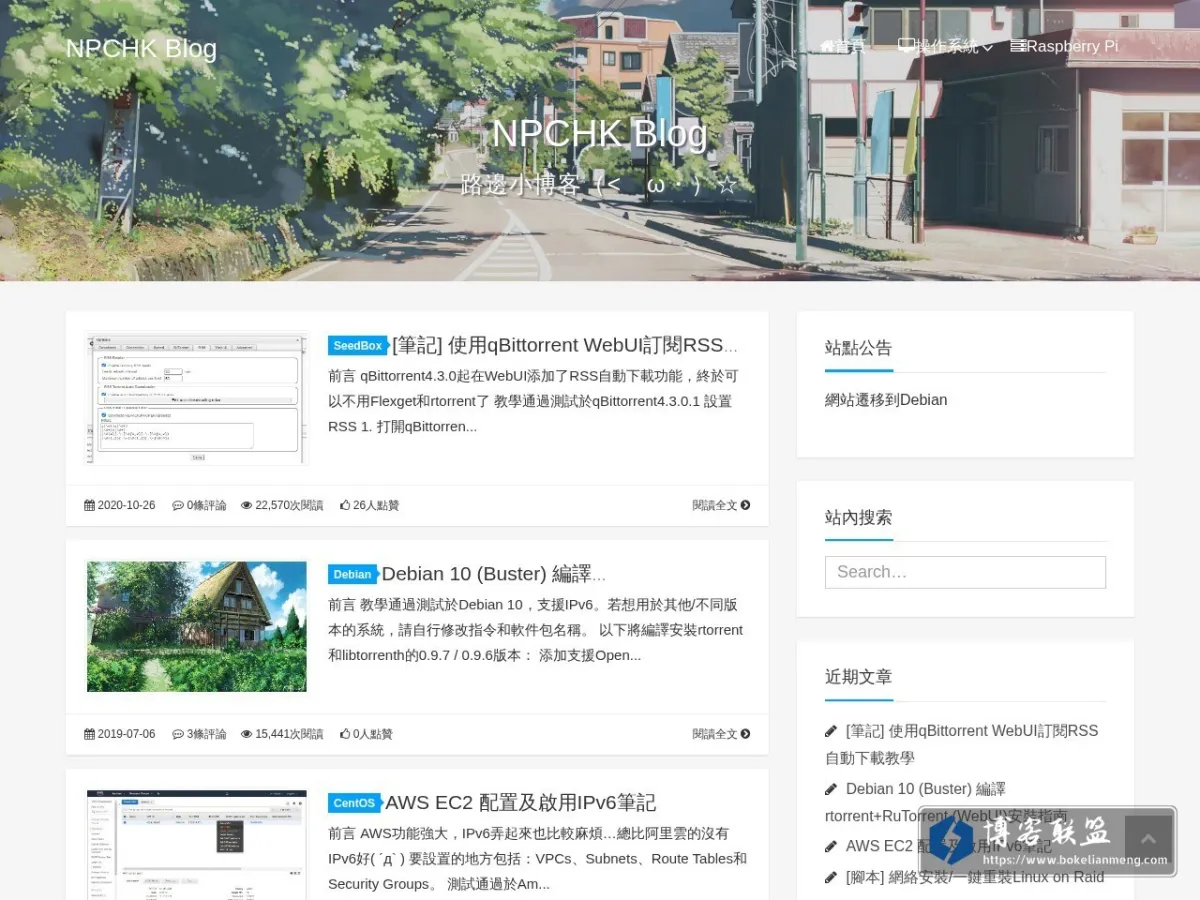Click the 路邊小博客 banner subtitle
This screenshot has width=1200, height=900.
pyautogui.click(x=599, y=185)
